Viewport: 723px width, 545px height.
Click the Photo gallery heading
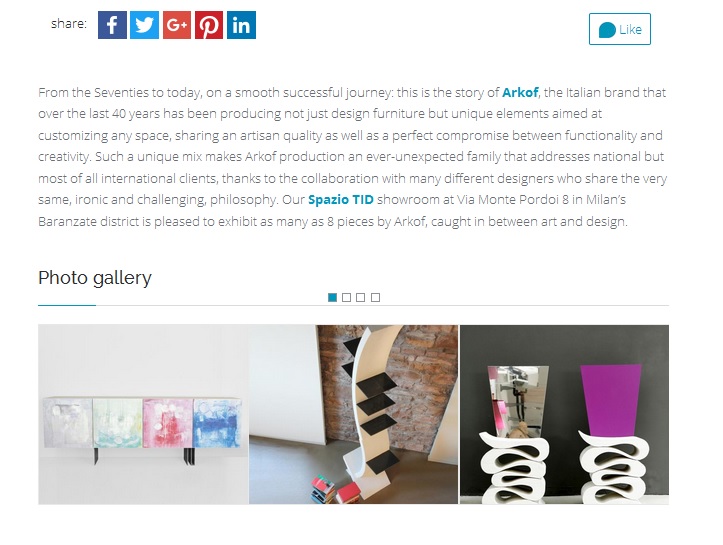(95, 278)
